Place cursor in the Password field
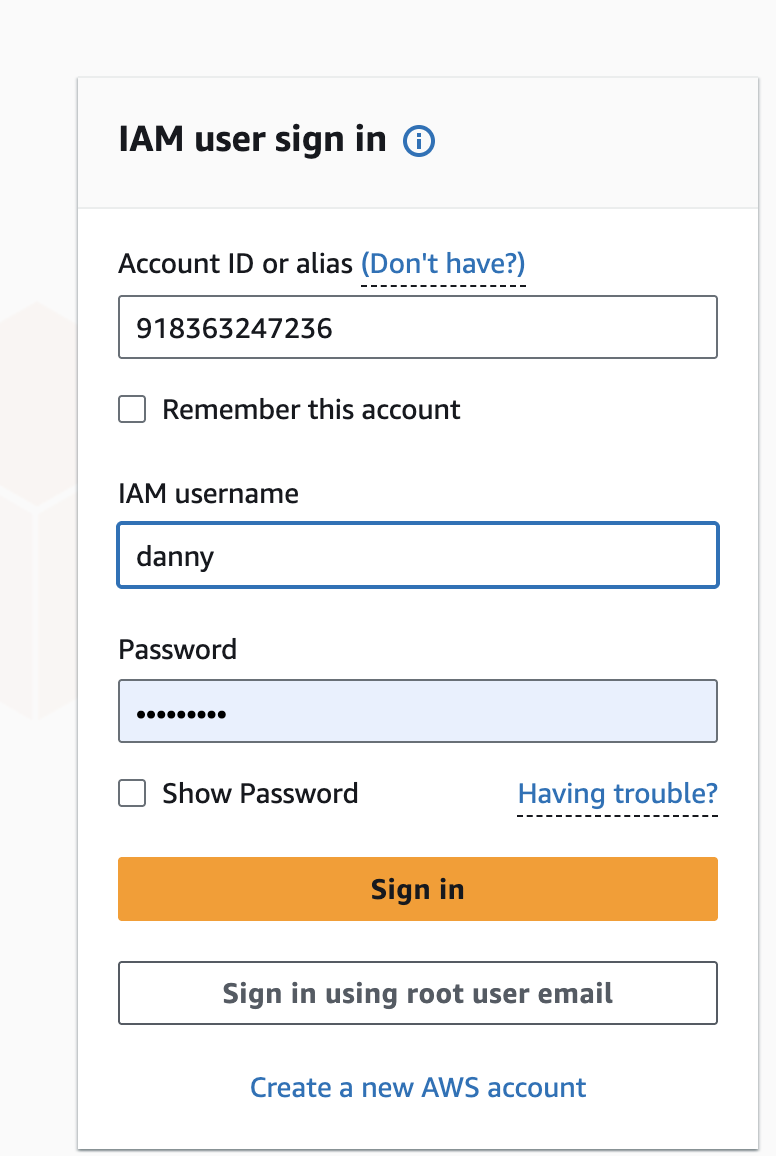The width and height of the screenshot is (776, 1156). click(x=418, y=712)
